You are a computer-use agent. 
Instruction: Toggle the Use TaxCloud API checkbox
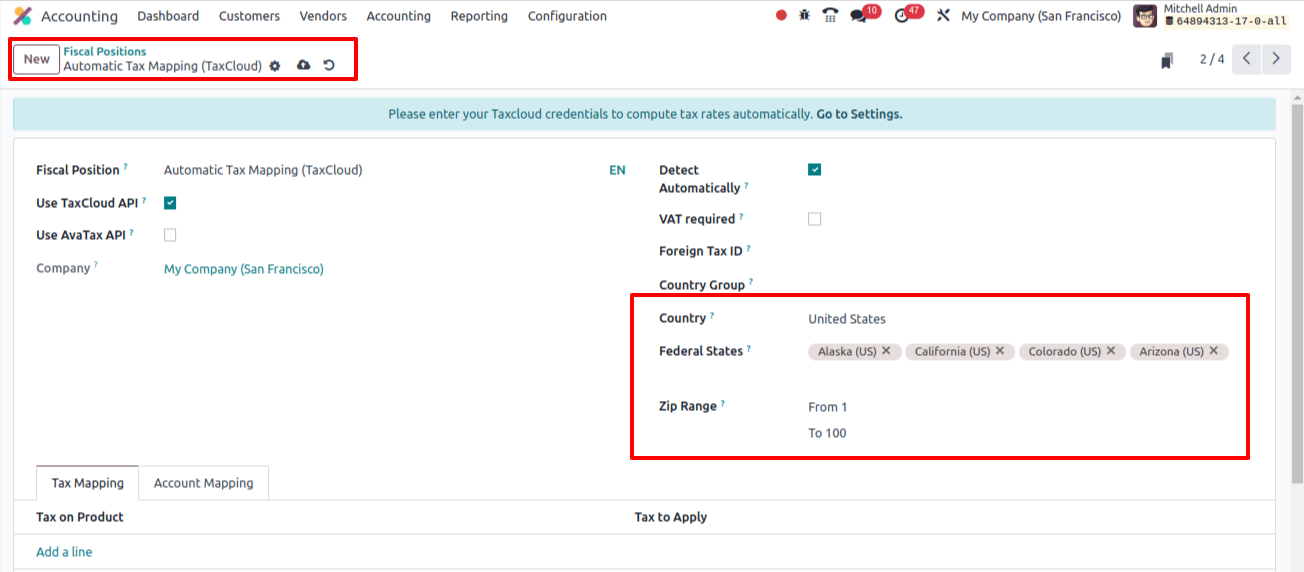click(170, 203)
